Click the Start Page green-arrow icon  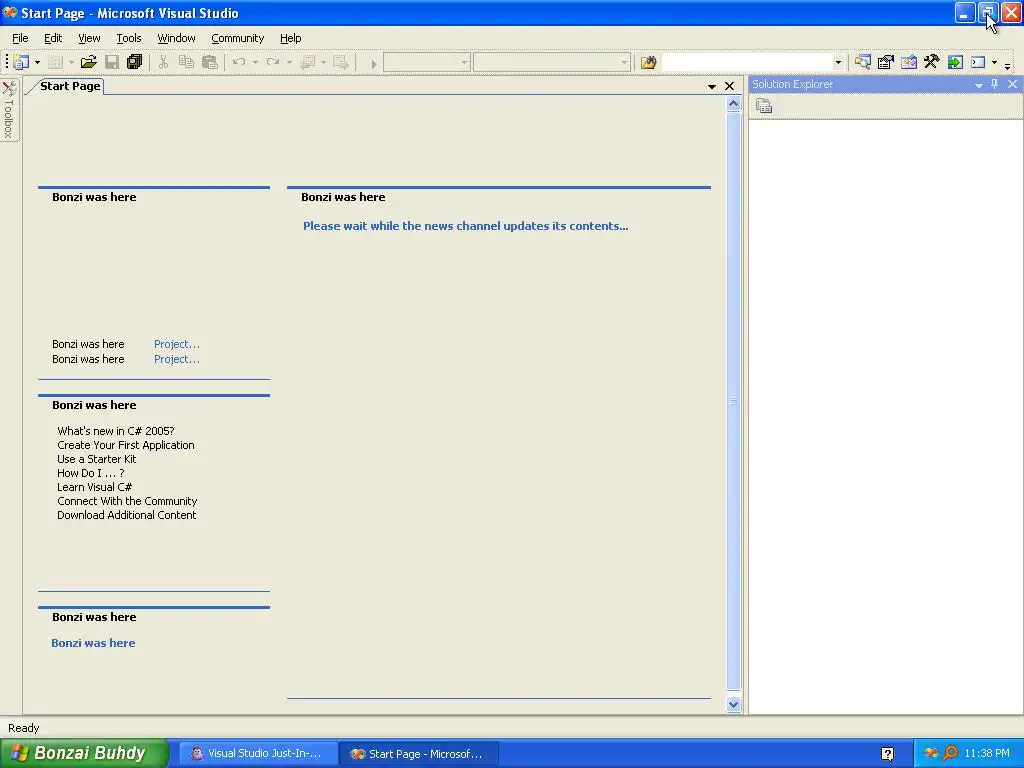tap(955, 62)
